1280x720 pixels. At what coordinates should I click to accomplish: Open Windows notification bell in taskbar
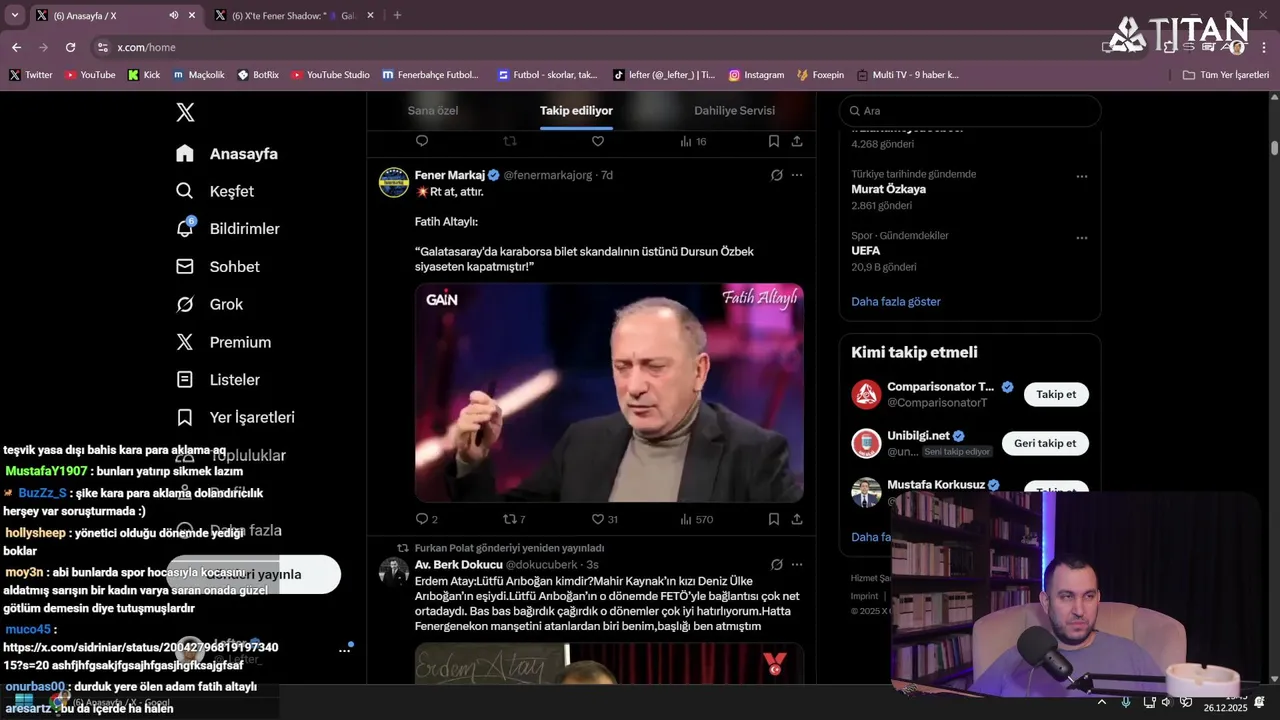1259,702
